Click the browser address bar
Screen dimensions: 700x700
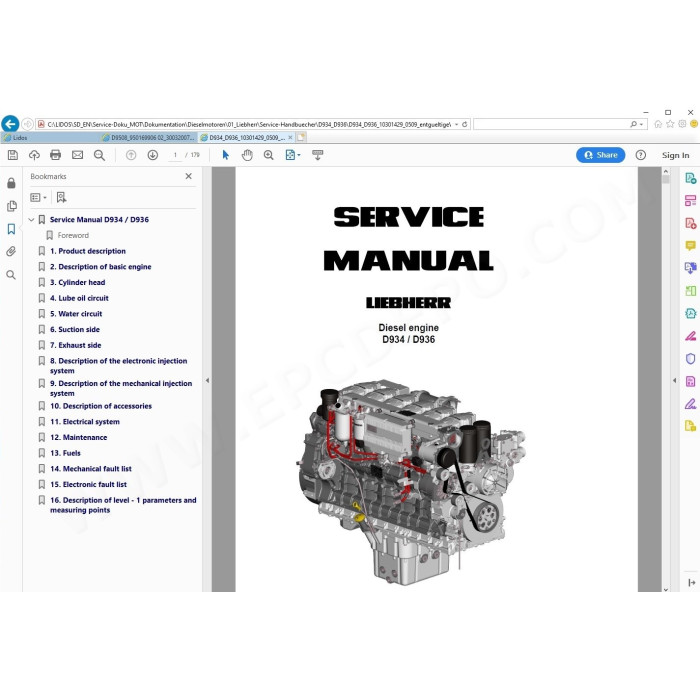coord(248,124)
